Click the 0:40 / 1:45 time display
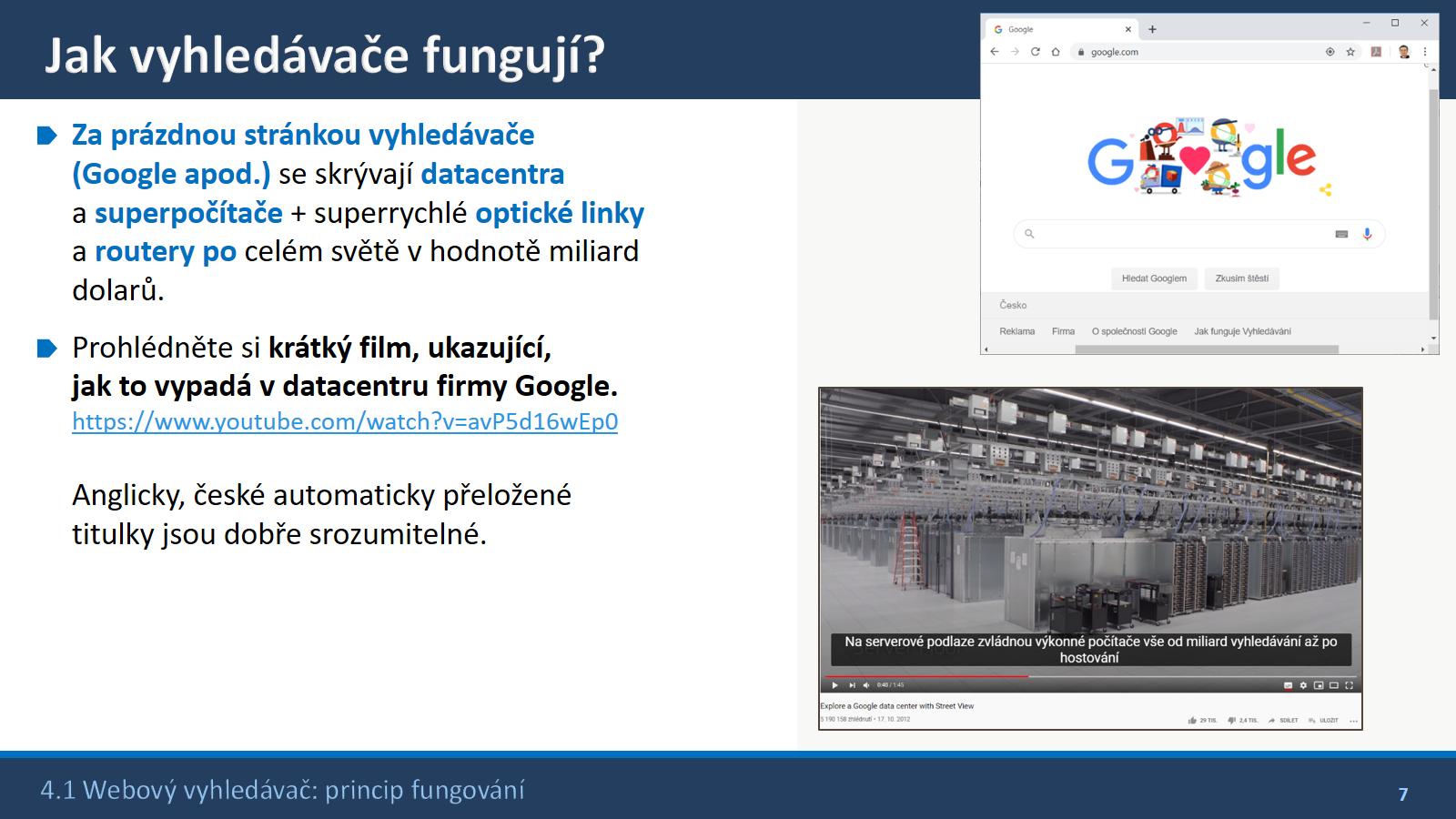1456x819 pixels. pyautogui.click(x=890, y=685)
